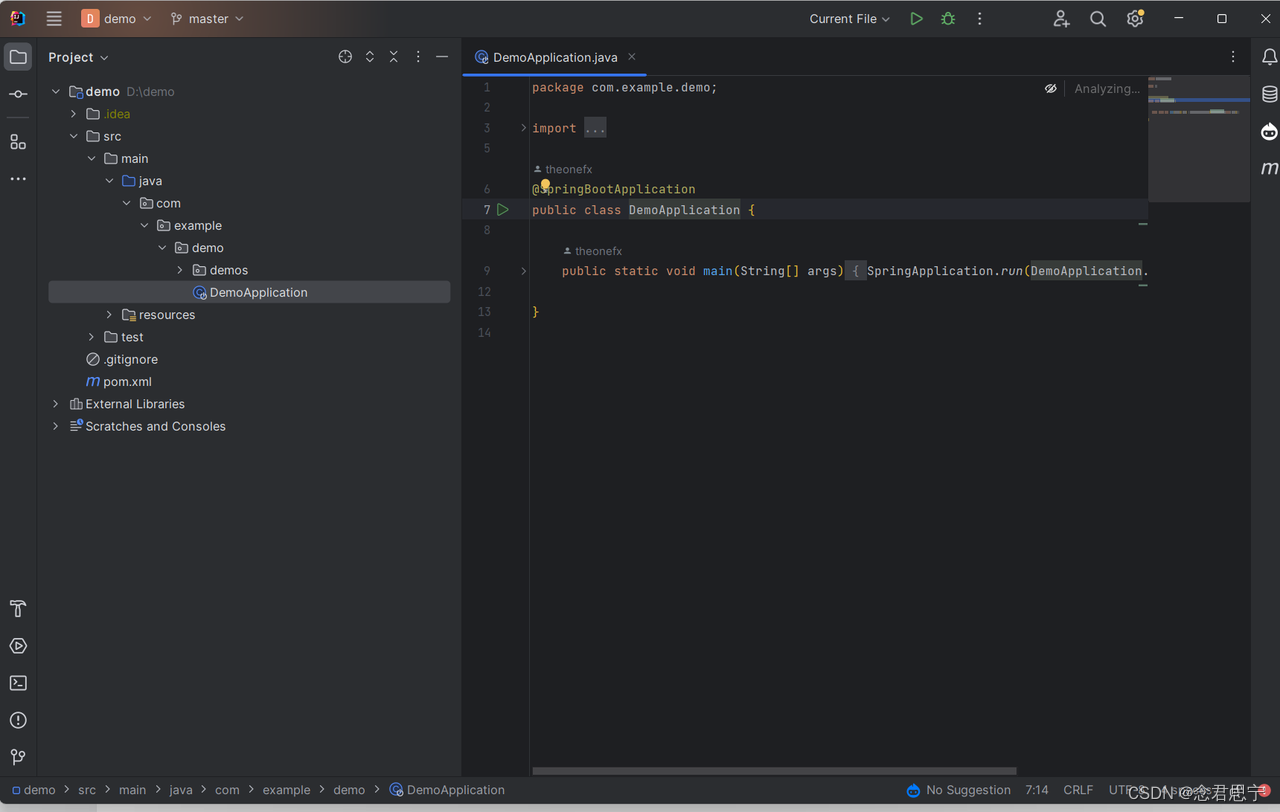Click No Suggestion in the status bar
The width and height of the screenshot is (1280, 812).
pyautogui.click(x=958, y=790)
